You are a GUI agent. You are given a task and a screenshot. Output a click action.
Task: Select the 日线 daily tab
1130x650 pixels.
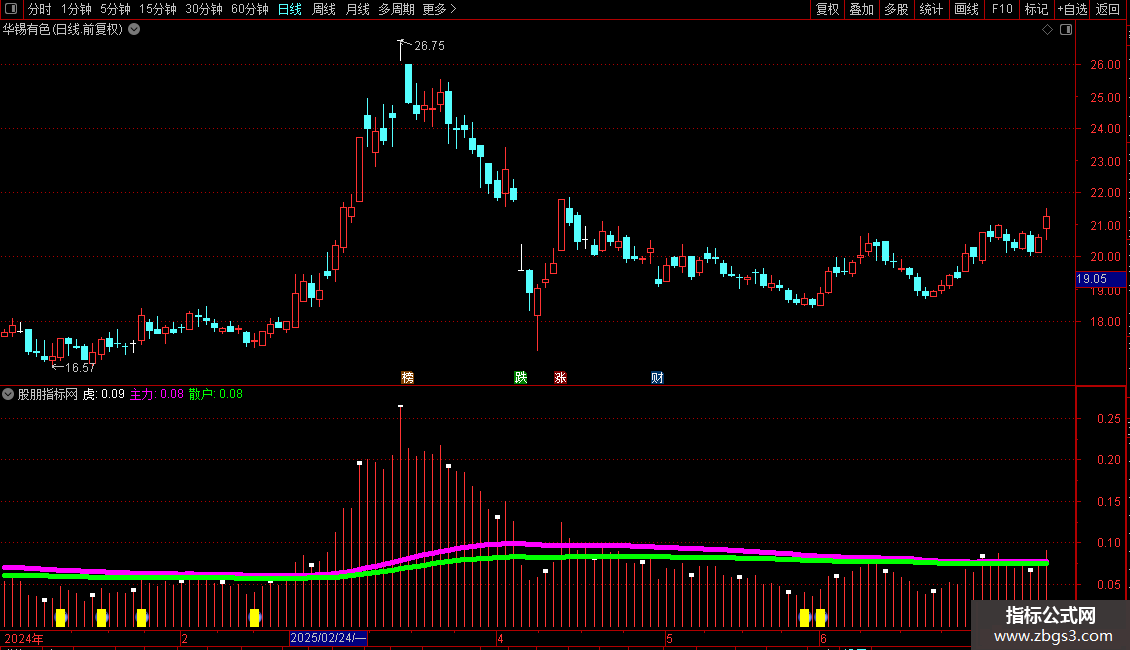pos(290,9)
